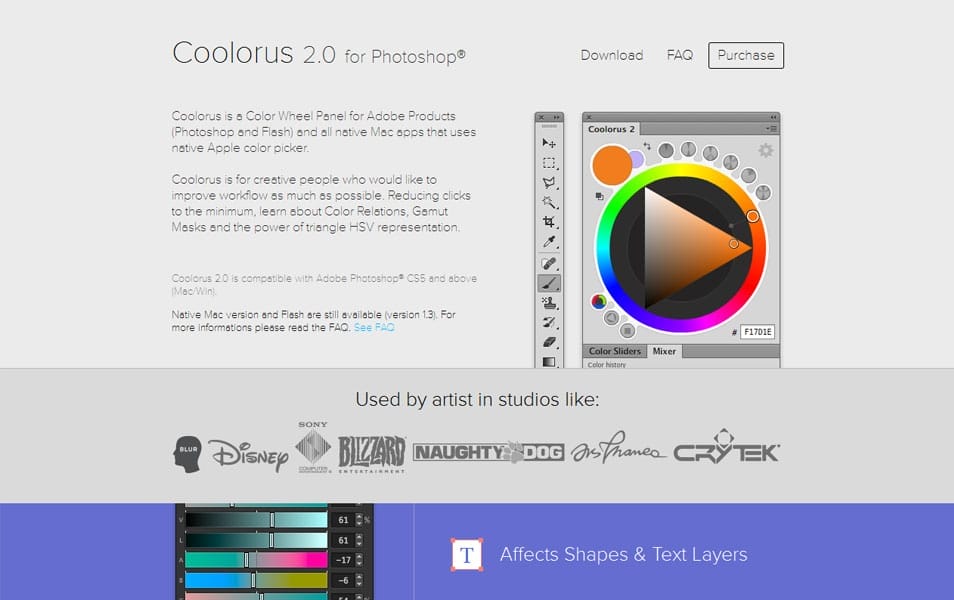
Task: Click the Sony Computer Entertainment logo
Action: coord(313,447)
